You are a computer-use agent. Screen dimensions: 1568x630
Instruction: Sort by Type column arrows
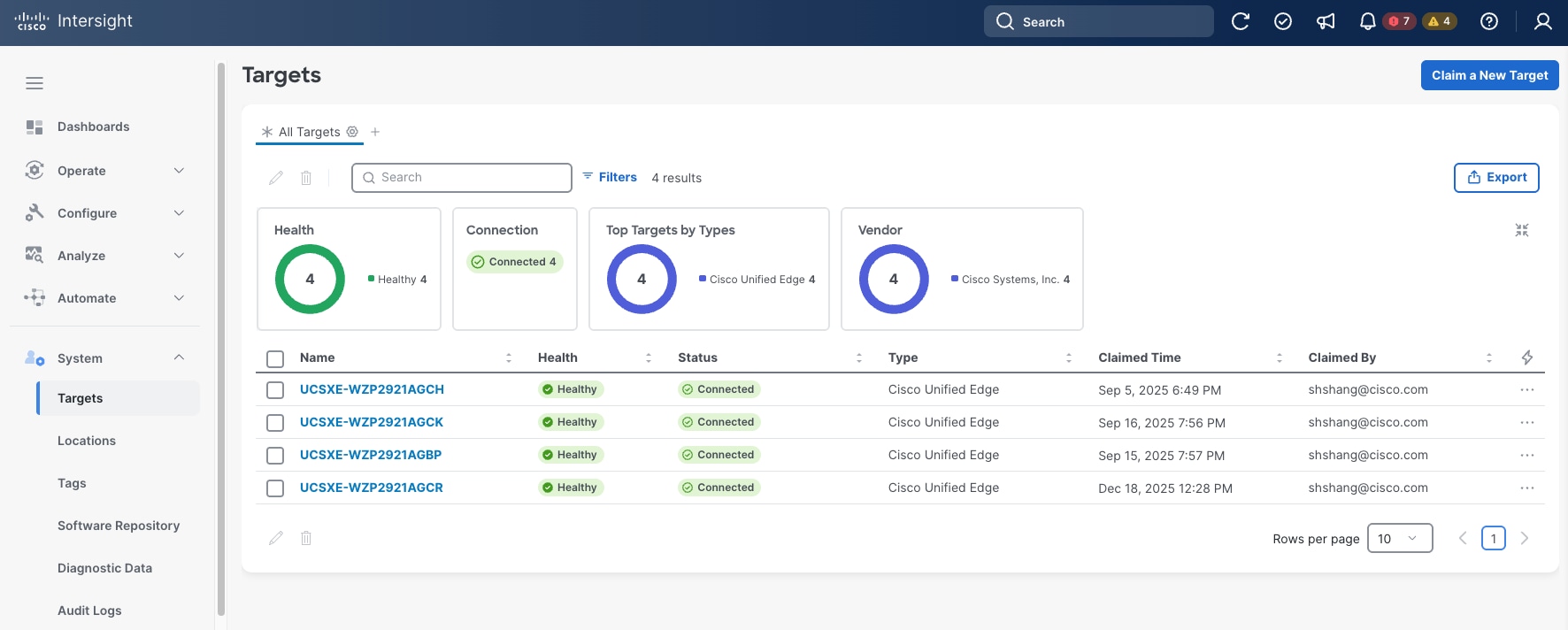(1069, 357)
